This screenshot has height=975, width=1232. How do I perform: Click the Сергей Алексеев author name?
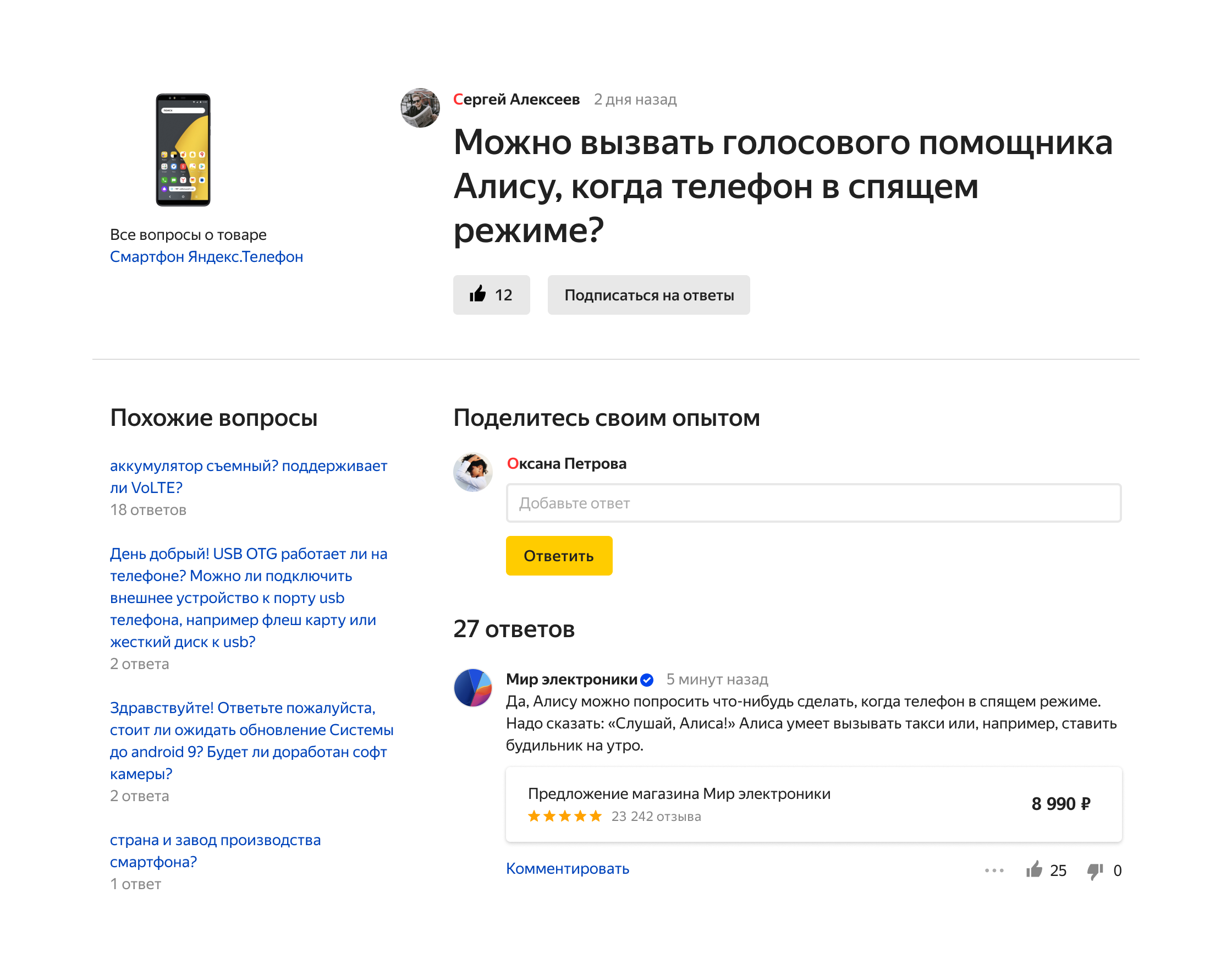click(516, 100)
